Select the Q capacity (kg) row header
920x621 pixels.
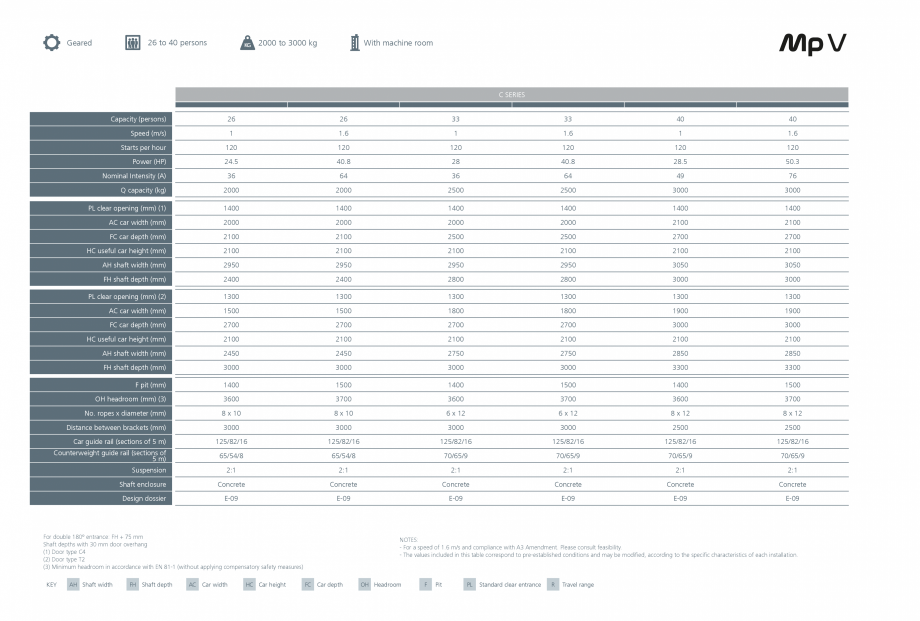click(x=100, y=190)
